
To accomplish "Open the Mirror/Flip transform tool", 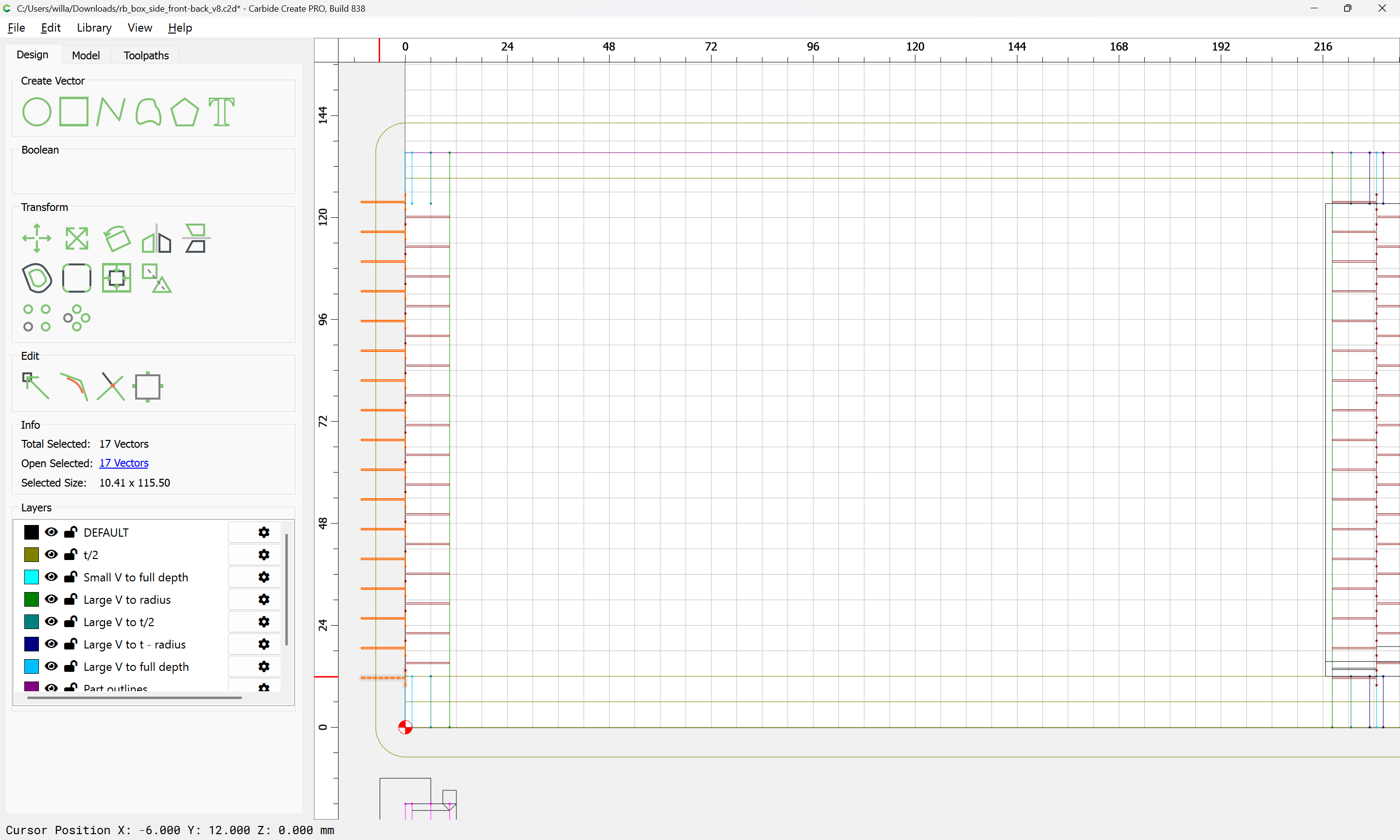I will [x=156, y=238].
